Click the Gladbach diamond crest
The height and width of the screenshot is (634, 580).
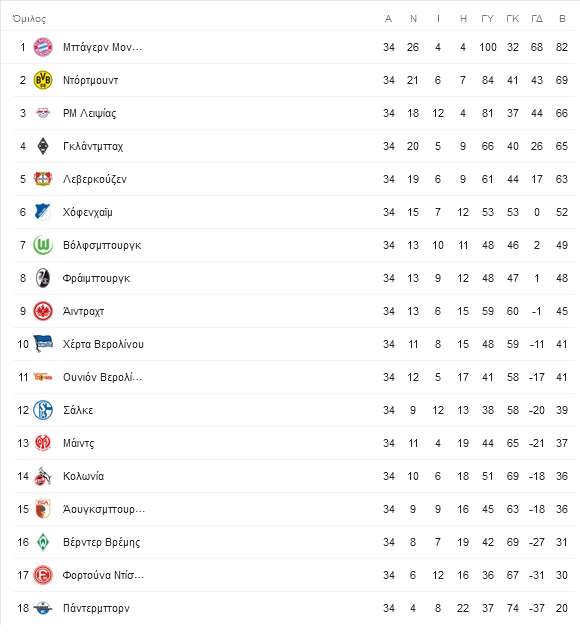43,146
